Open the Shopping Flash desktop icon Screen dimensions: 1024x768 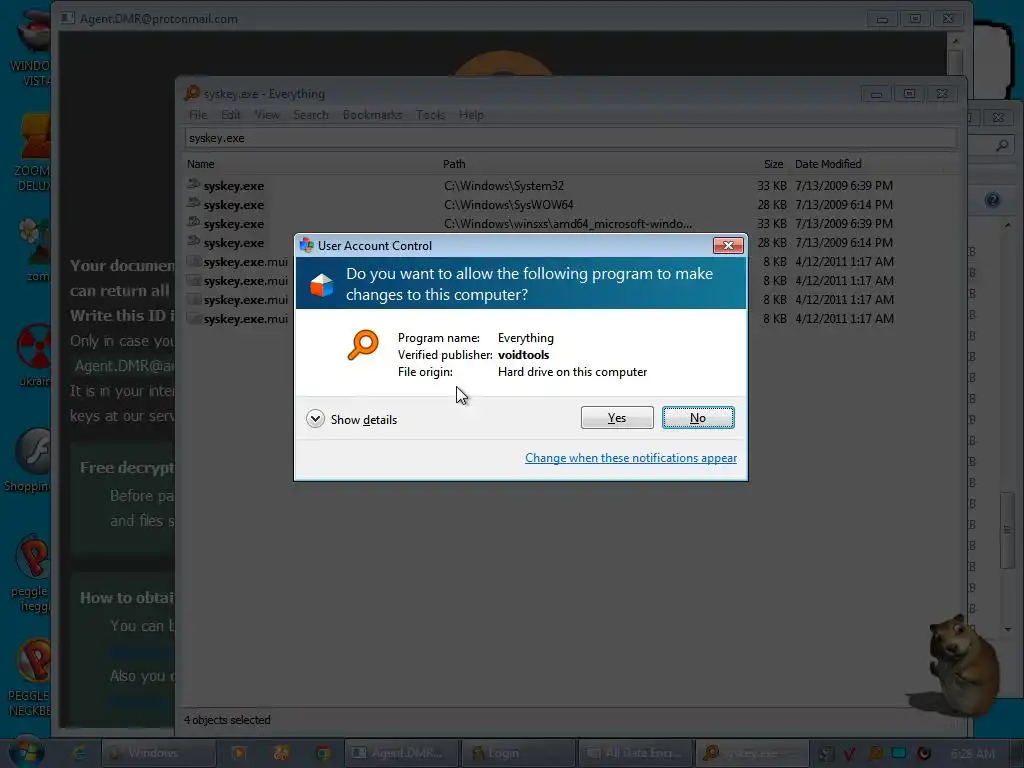pos(29,460)
